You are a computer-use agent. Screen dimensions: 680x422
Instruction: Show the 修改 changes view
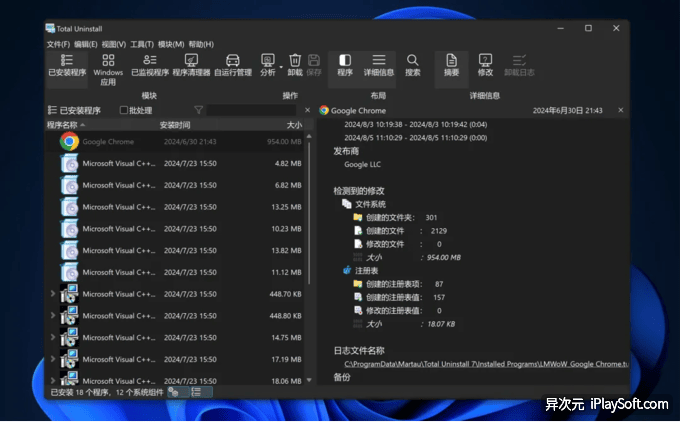click(x=485, y=66)
